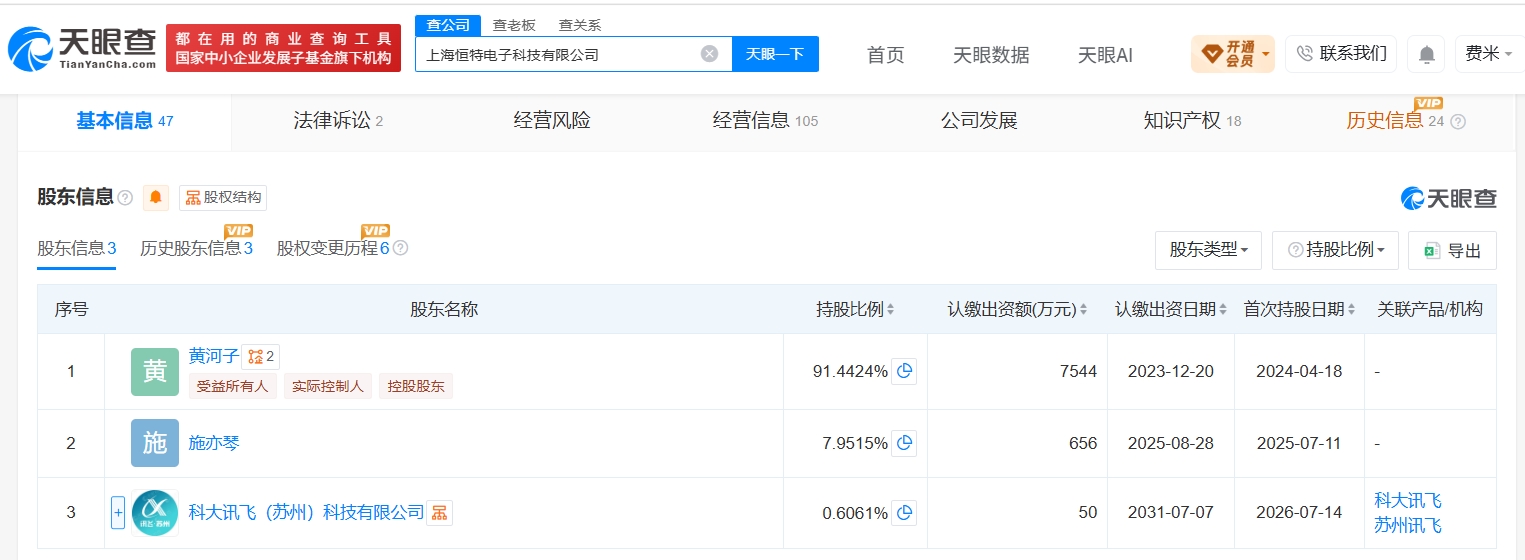Click the notification bell icon in header

coord(1426,54)
